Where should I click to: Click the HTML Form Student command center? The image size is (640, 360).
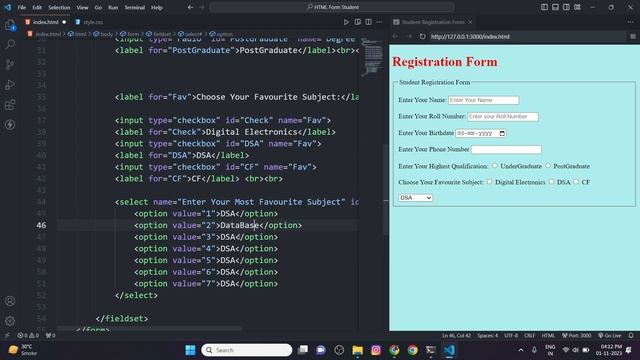click(x=332, y=7)
